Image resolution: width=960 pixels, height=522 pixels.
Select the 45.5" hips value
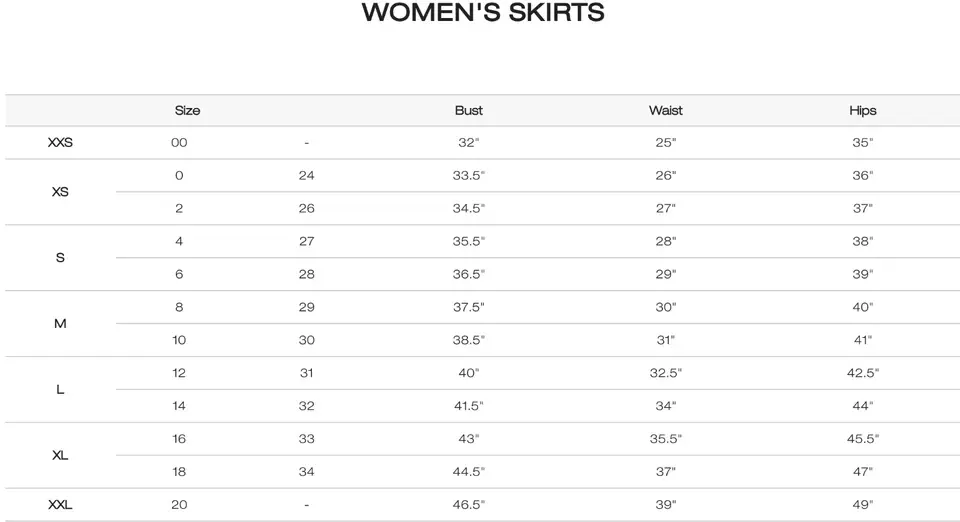coord(863,439)
